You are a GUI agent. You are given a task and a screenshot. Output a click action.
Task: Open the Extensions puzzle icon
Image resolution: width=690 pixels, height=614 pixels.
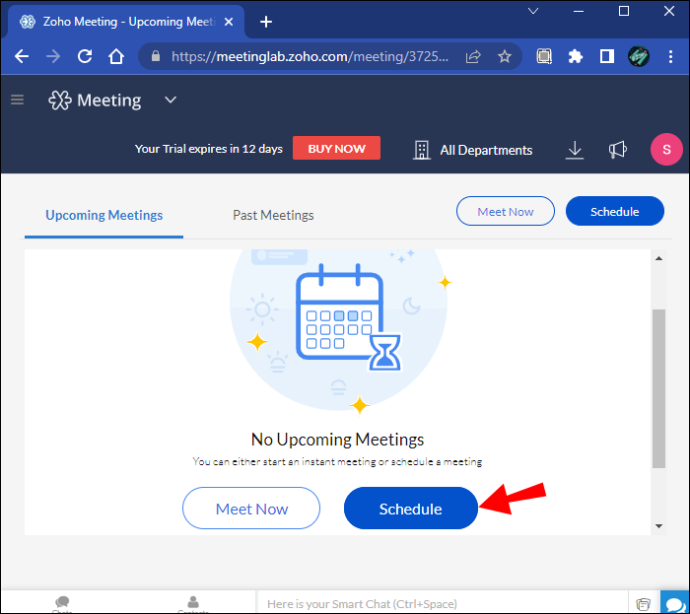point(575,56)
